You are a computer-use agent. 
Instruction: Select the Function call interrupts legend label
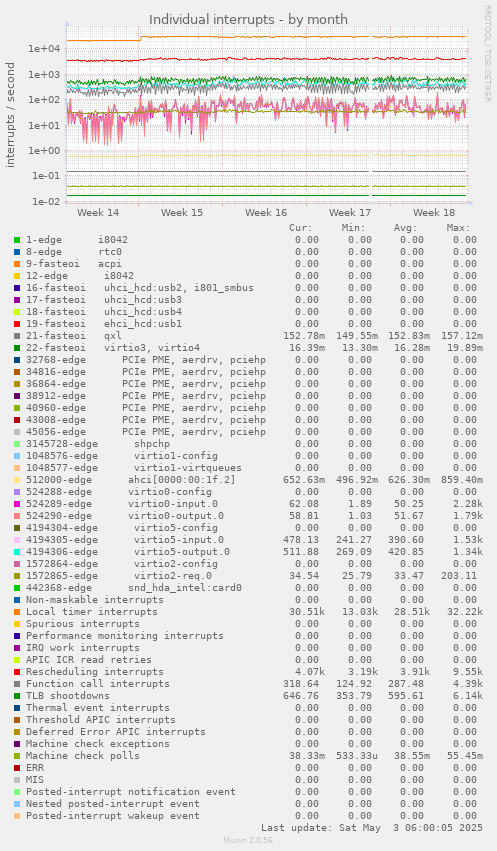click(98, 684)
